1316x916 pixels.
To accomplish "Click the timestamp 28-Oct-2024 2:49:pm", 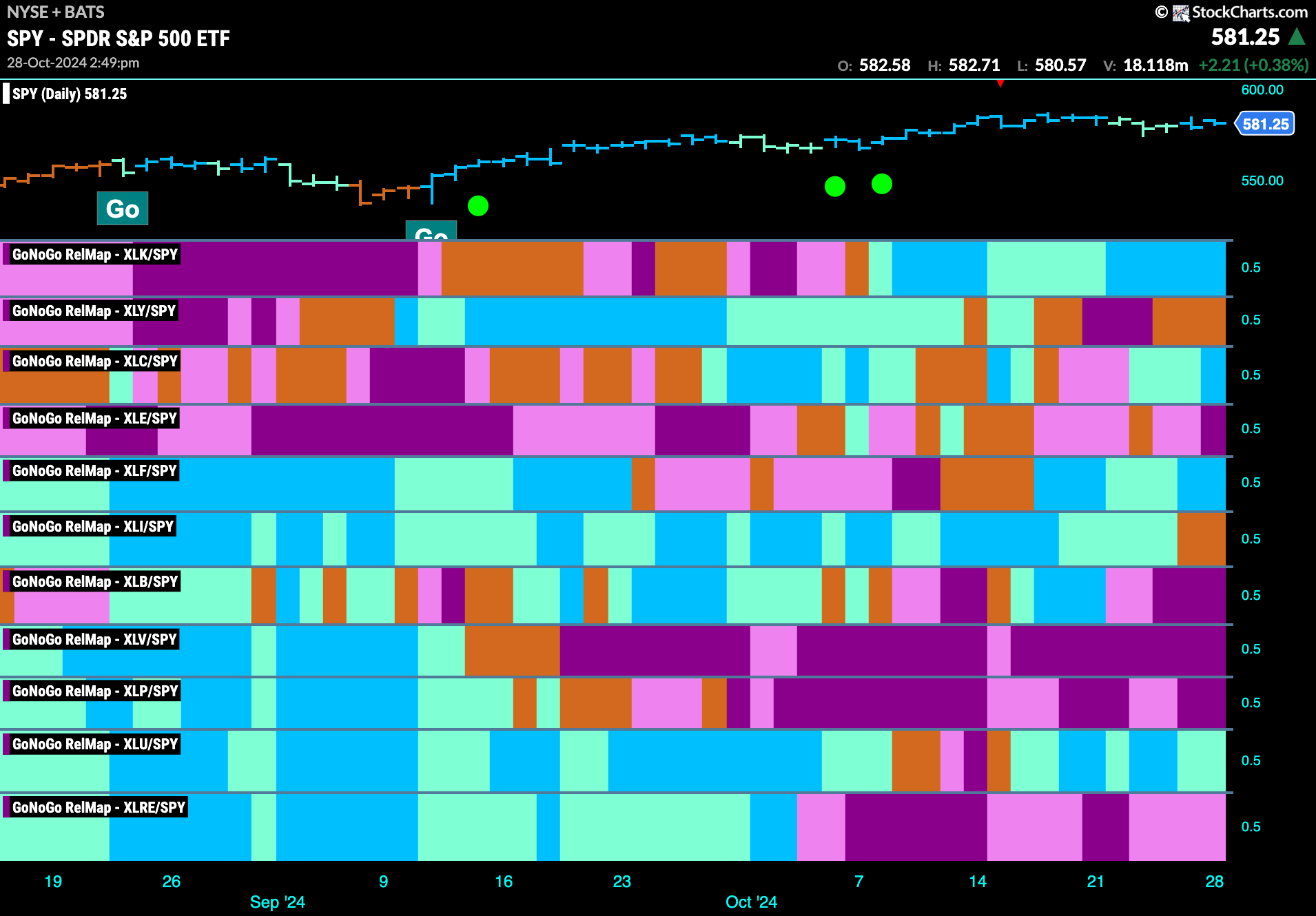I will click(x=73, y=63).
